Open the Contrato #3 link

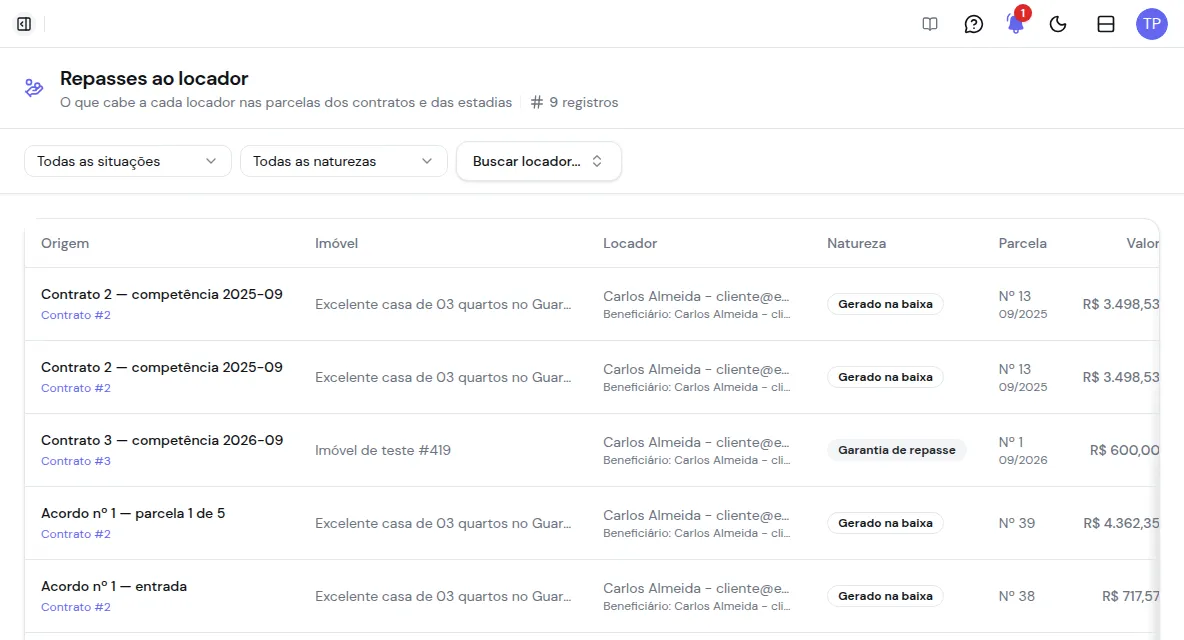click(76, 460)
